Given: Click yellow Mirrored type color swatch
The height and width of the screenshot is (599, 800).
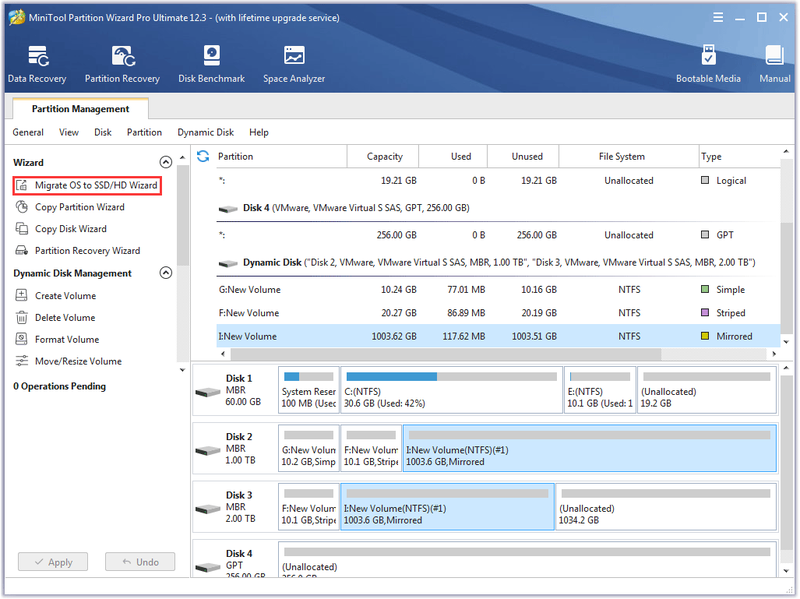Looking at the screenshot, I should pyautogui.click(x=705, y=336).
